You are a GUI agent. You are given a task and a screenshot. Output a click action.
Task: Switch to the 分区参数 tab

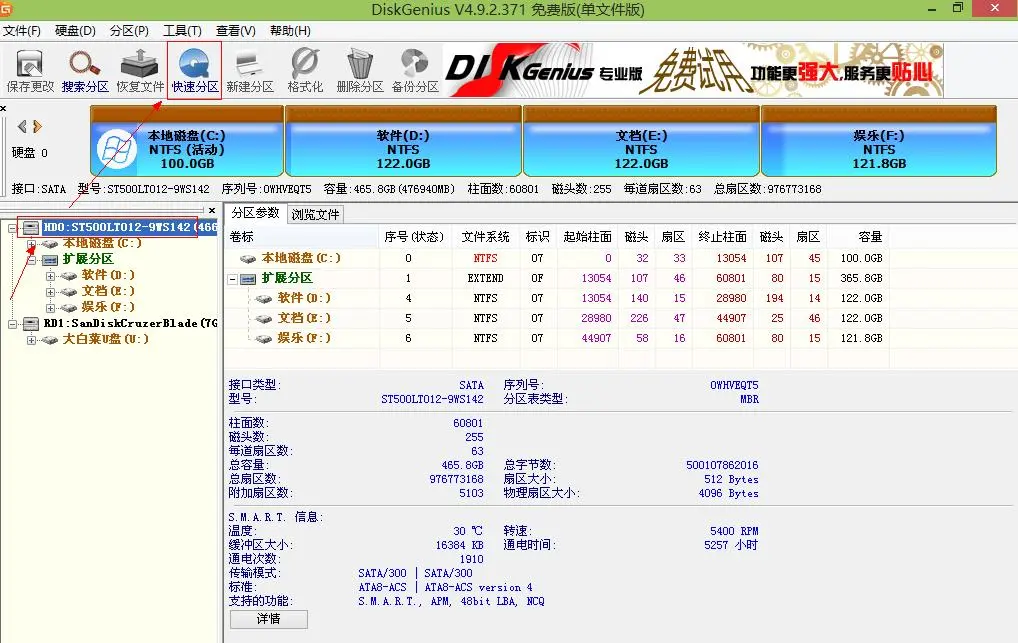pos(255,213)
